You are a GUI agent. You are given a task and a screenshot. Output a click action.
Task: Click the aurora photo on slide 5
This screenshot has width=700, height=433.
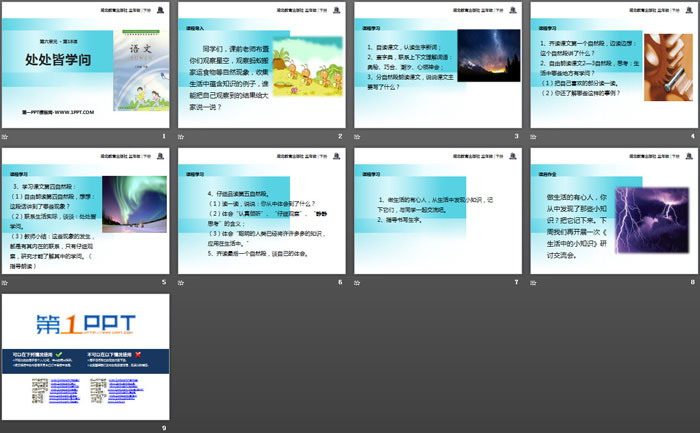[x=134, y=204]
